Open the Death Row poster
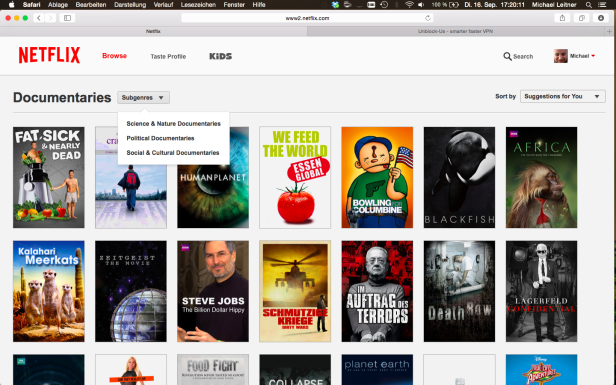 pos(459,291)
